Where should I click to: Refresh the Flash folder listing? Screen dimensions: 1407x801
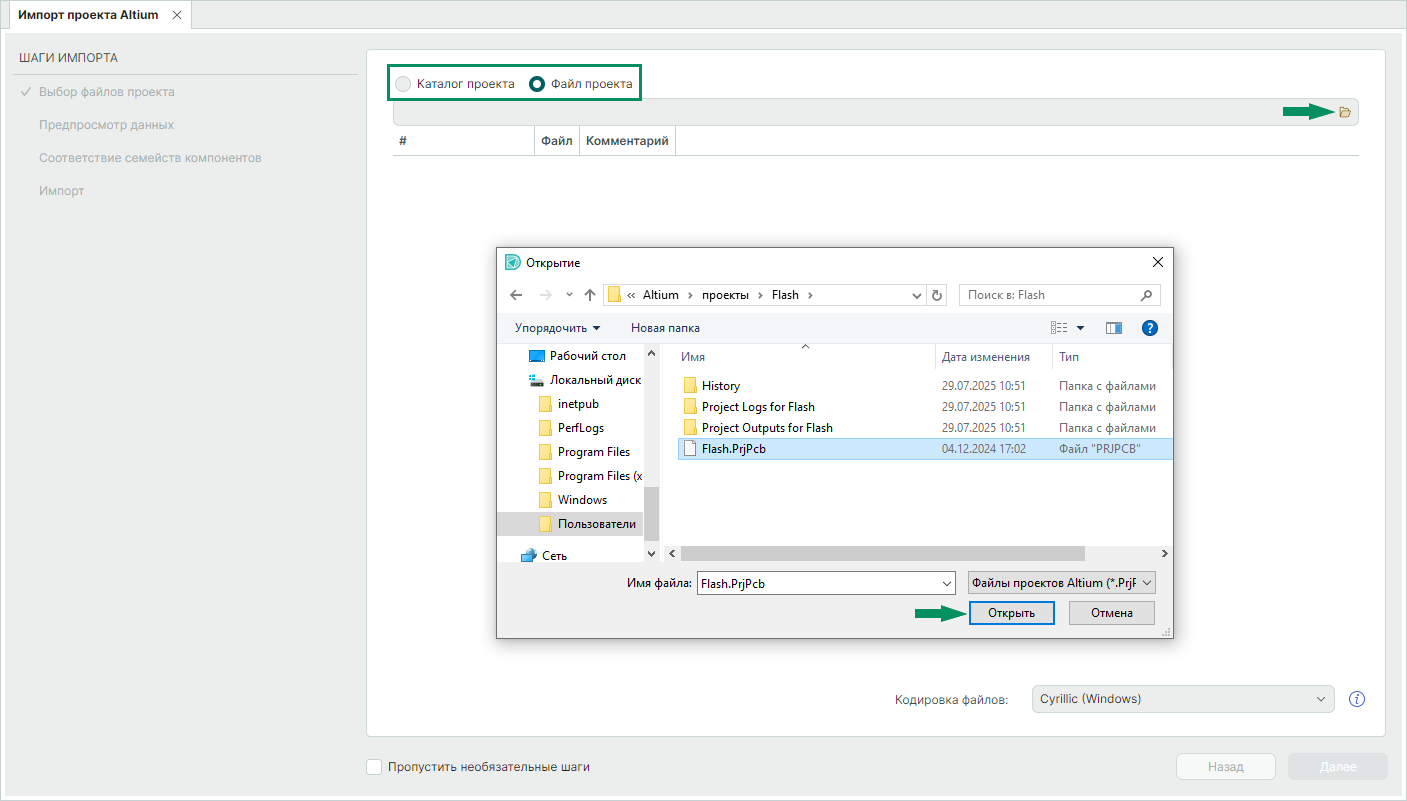(x=937, y=295)
